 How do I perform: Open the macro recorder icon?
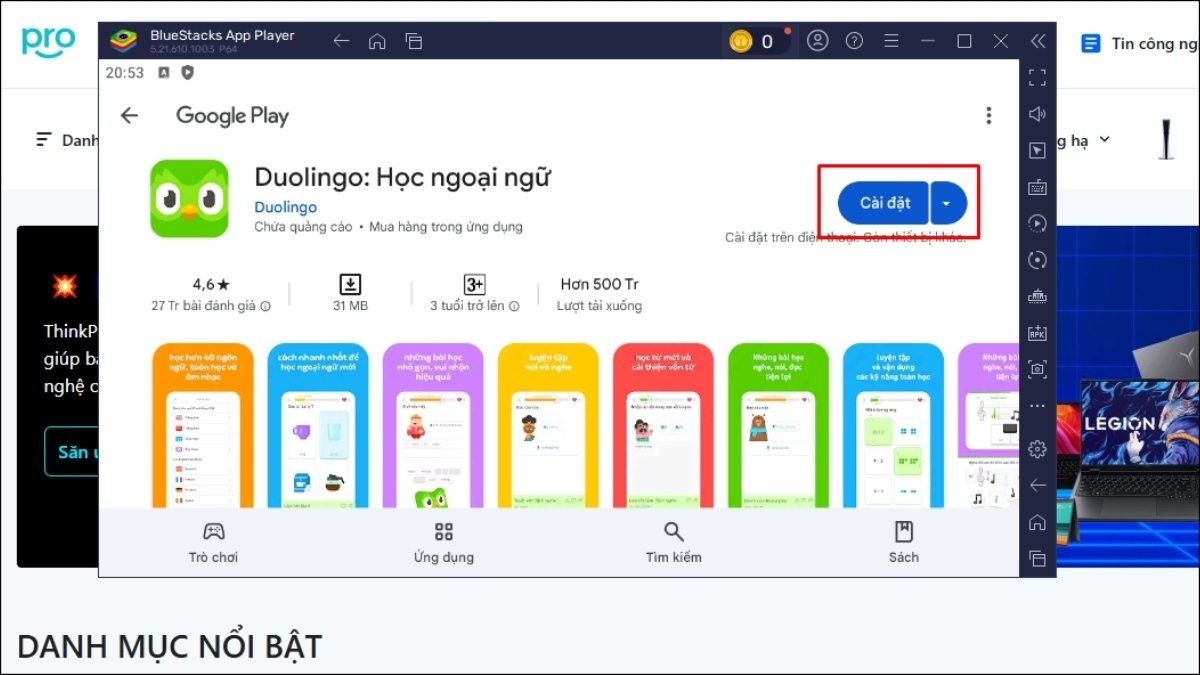[1037, 223]
